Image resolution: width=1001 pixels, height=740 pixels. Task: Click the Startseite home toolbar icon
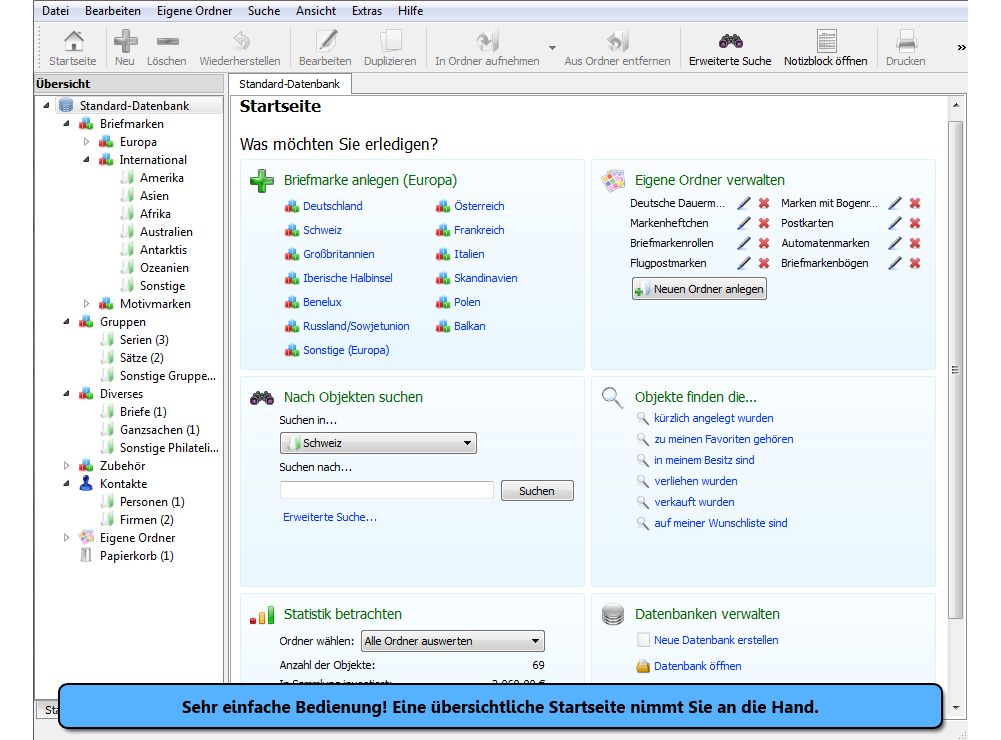(73, 42)
